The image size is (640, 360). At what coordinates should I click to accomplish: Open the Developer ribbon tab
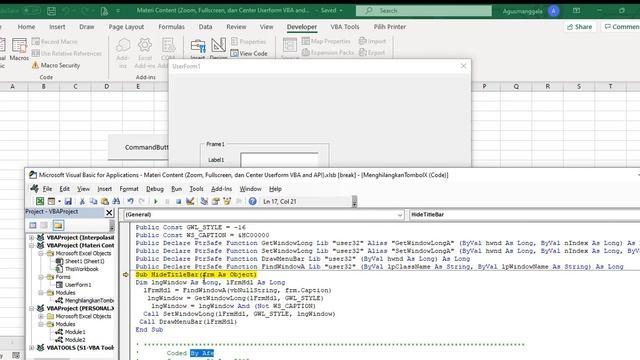click(302, 27)
